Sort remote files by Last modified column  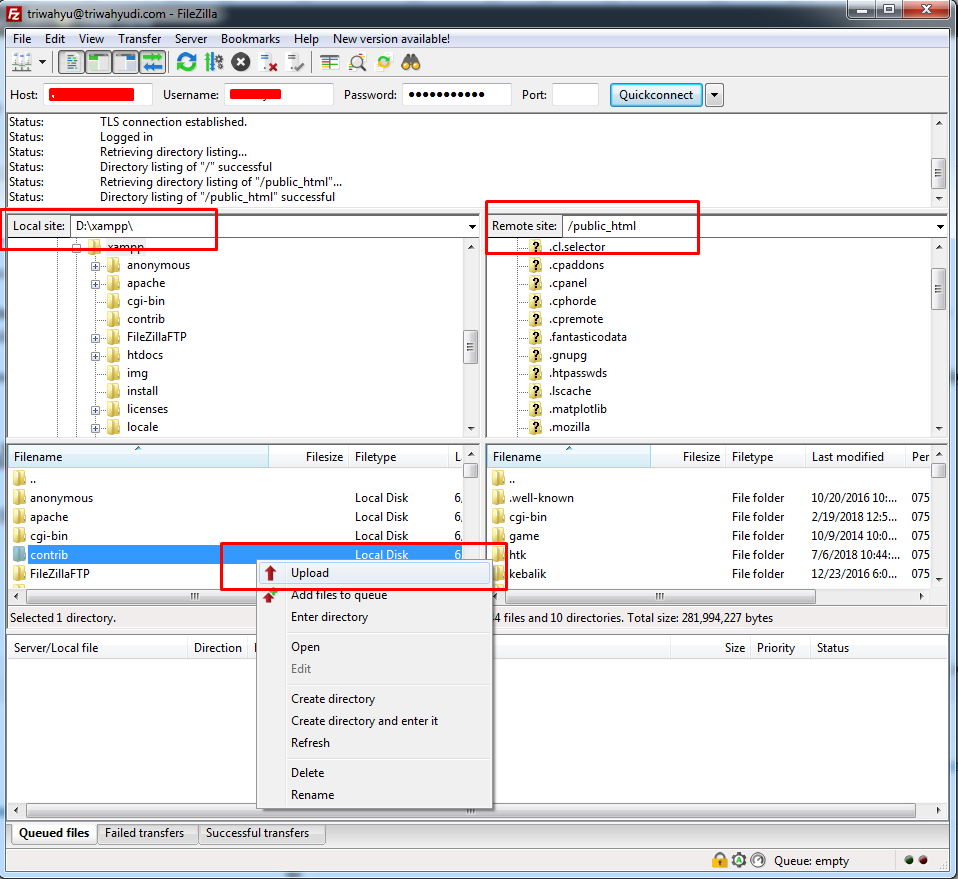855,457
